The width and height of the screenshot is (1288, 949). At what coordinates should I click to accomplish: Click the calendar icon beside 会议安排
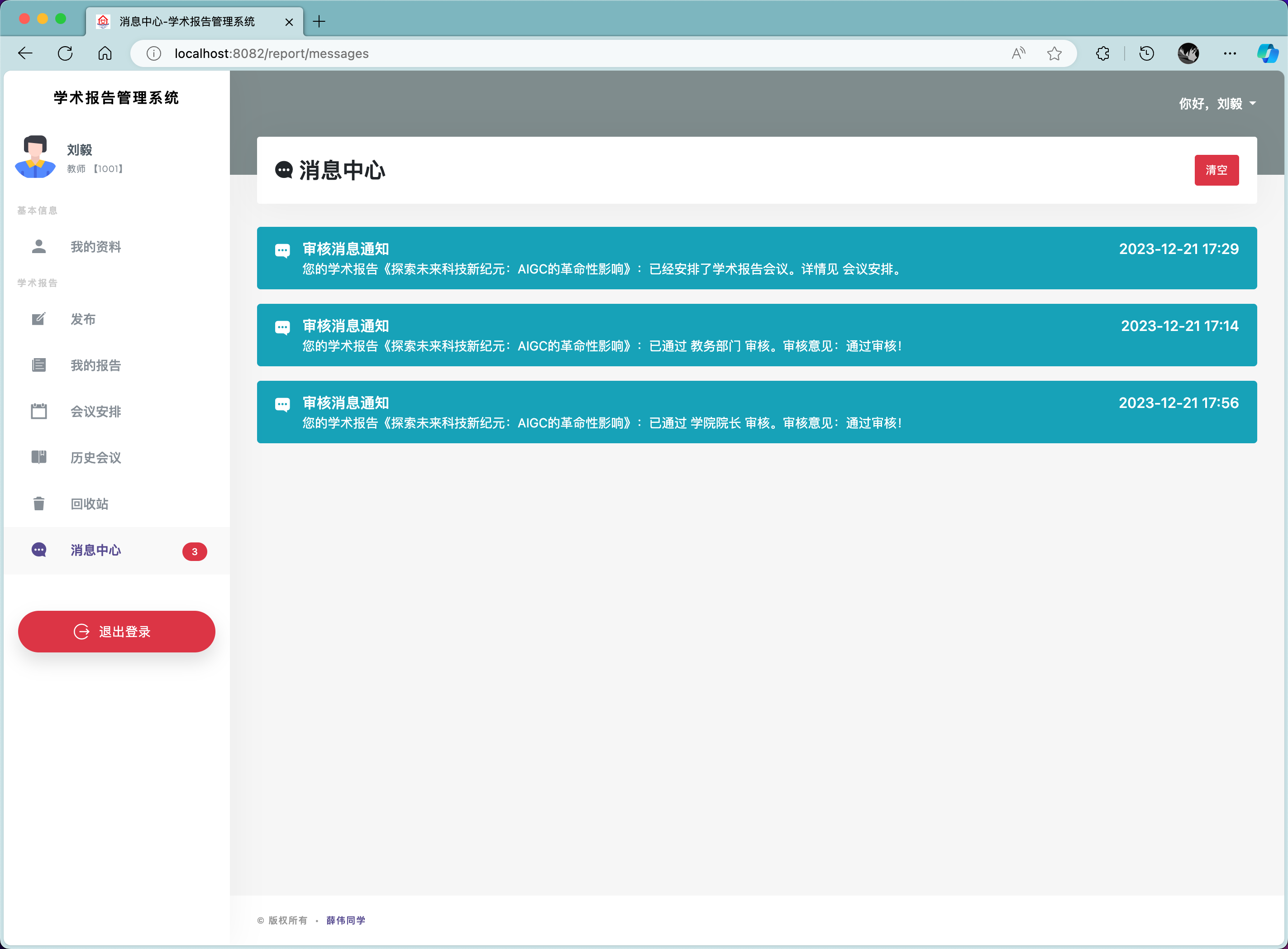click(38, 411)
